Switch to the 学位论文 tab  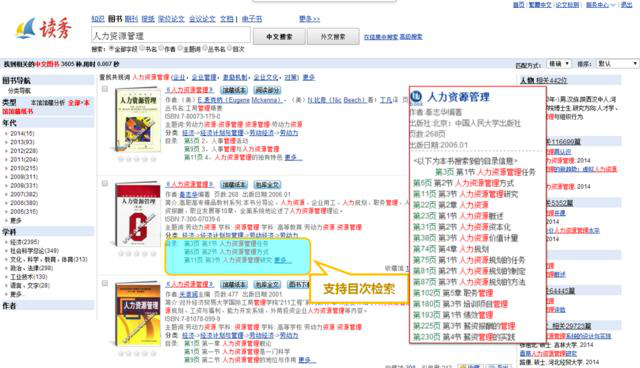coord(171,19)
